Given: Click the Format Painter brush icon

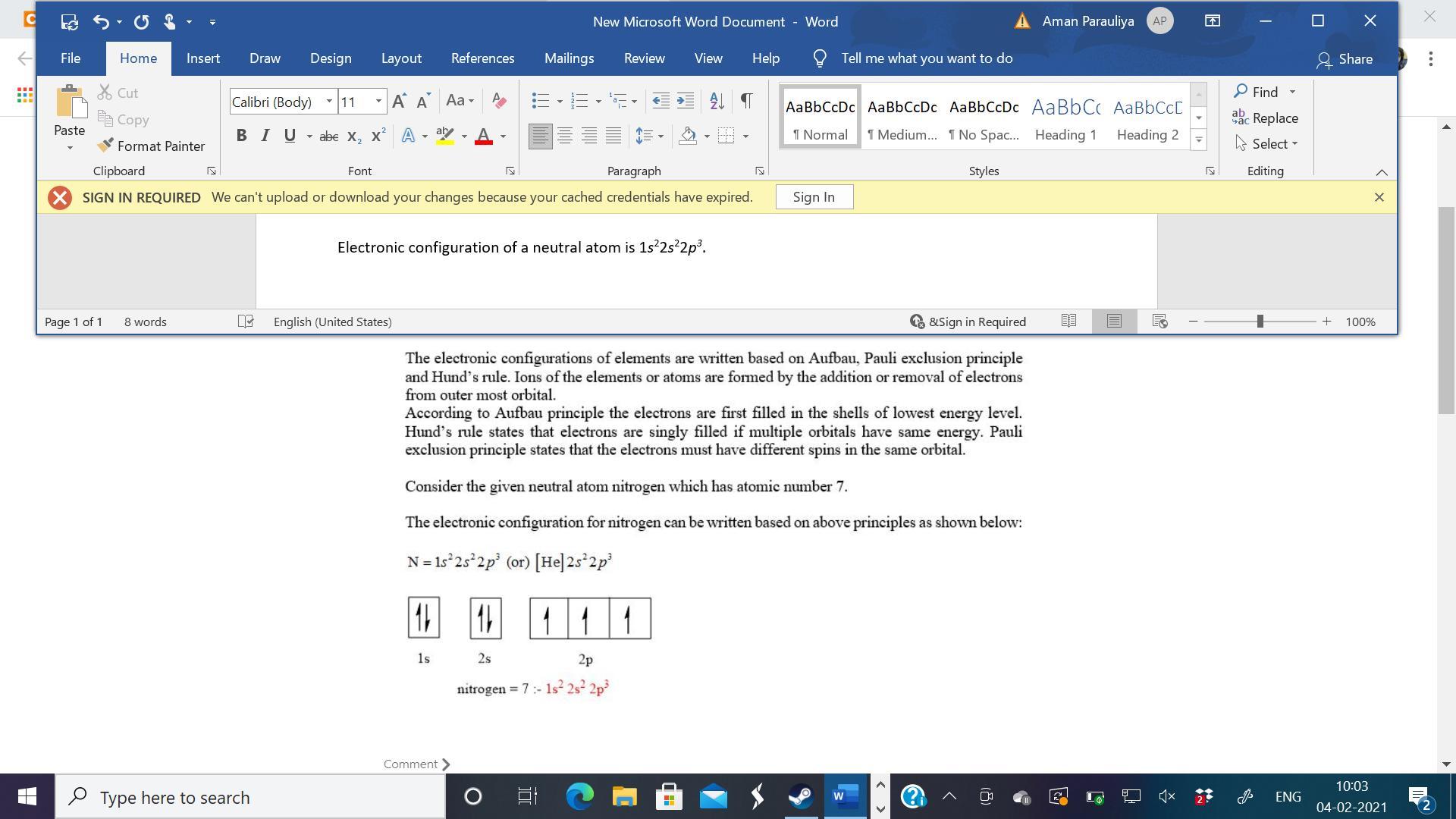Looking at the screenshot, I should (x=105, y=146).
